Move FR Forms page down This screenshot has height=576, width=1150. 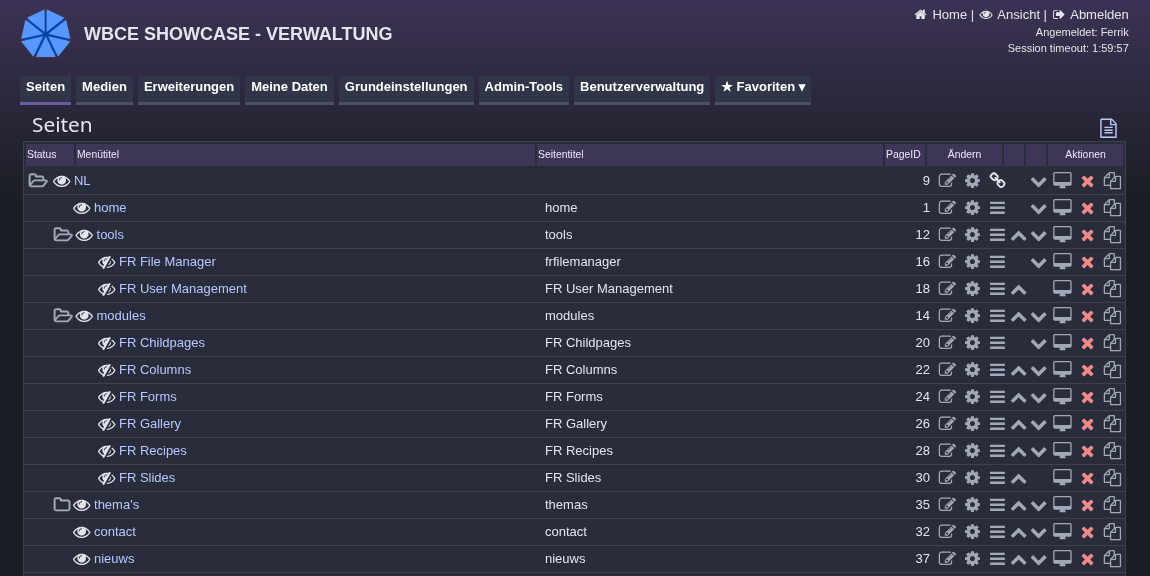click(1038, 398)
